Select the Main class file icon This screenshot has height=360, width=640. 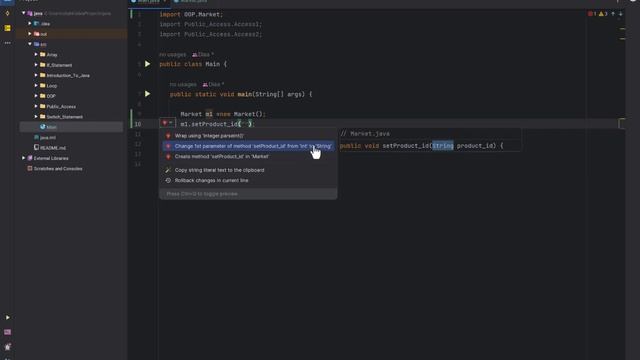[42, 127]
